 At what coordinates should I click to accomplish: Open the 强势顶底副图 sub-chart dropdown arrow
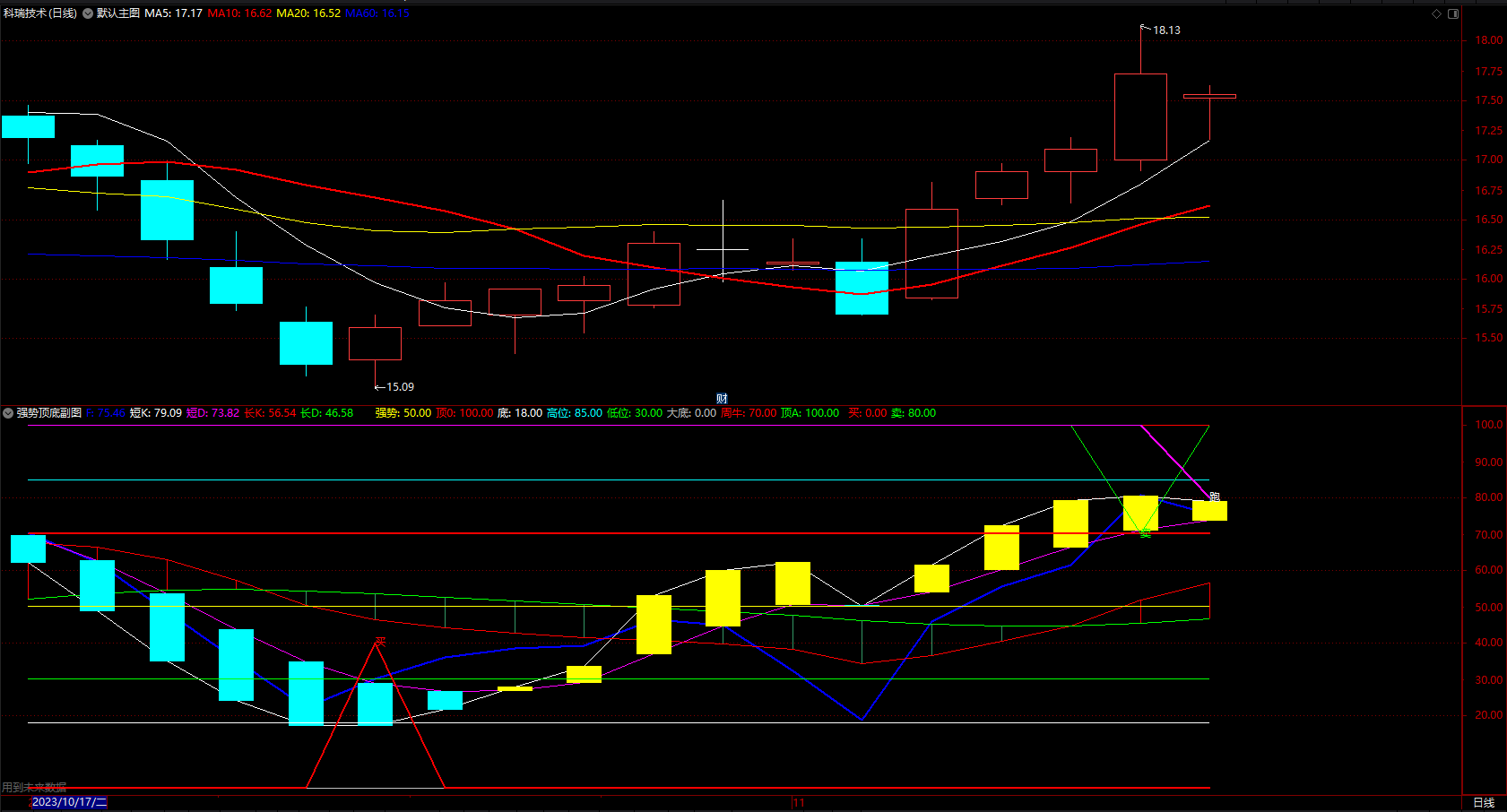pyautogui.click(x=8, y=413)
